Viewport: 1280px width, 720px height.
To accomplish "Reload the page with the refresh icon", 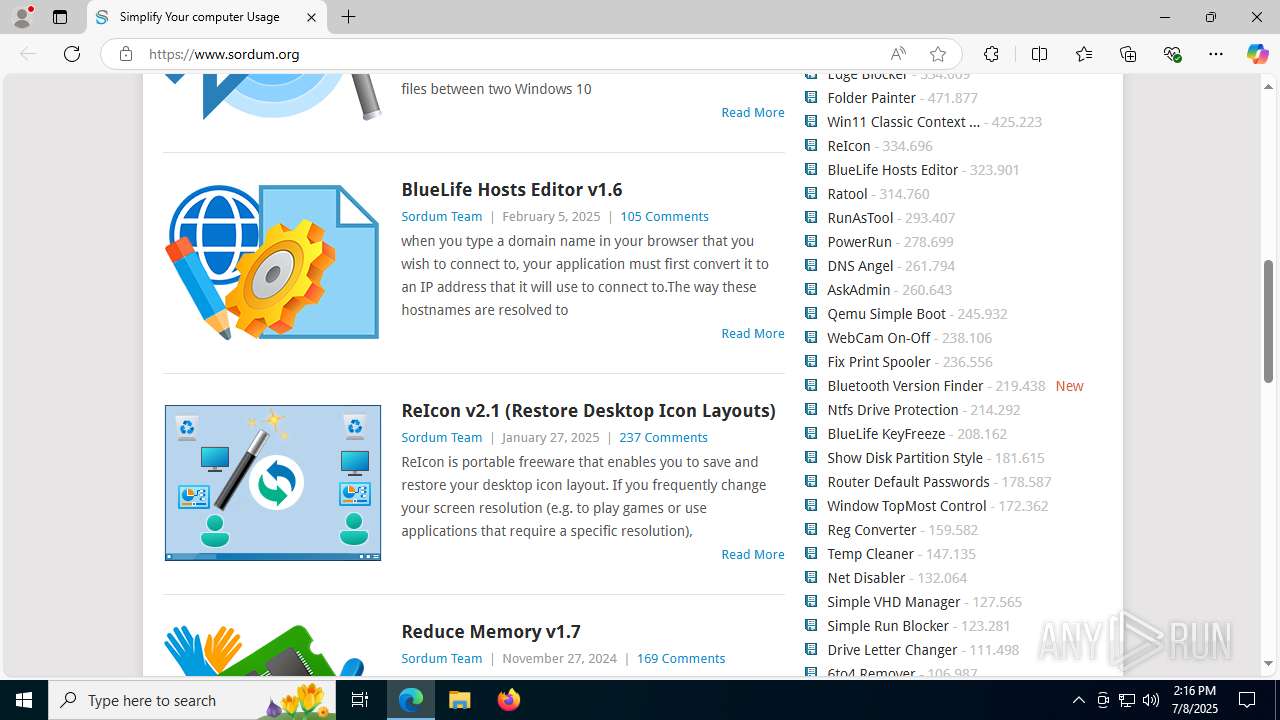I will [x=72, y=54].
